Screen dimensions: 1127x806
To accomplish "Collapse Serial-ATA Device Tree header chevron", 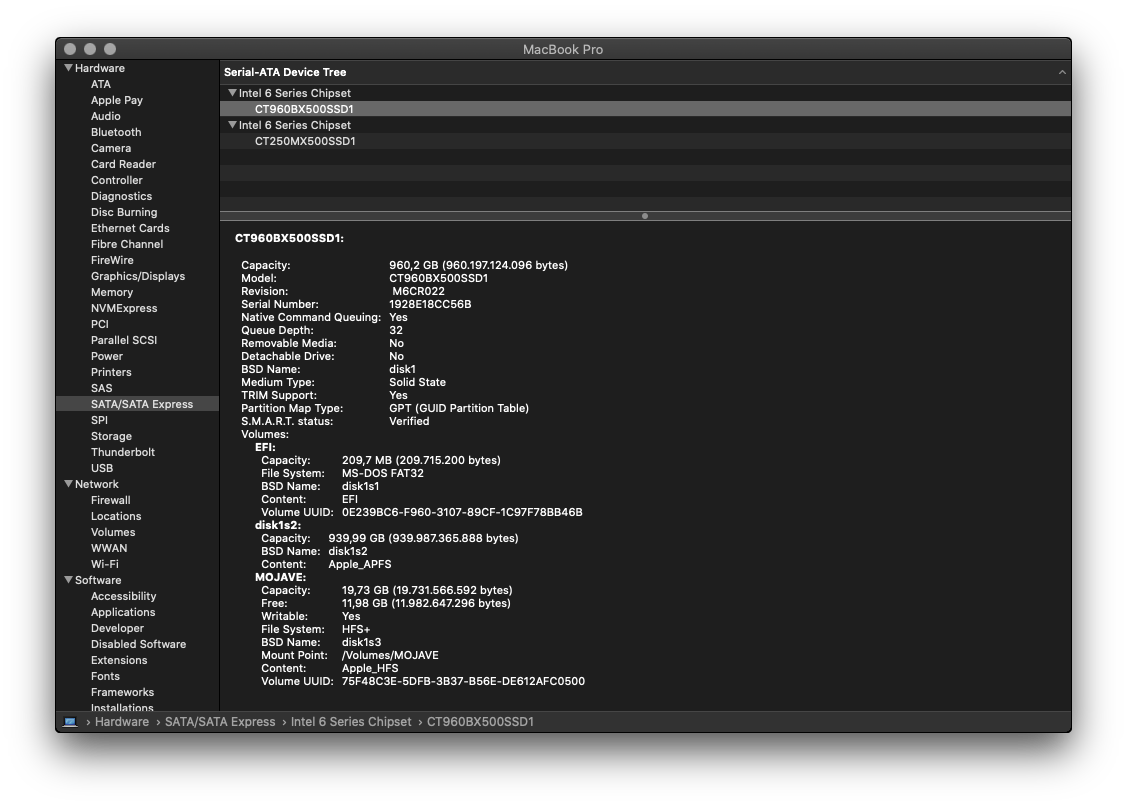I will (1062, 72).
